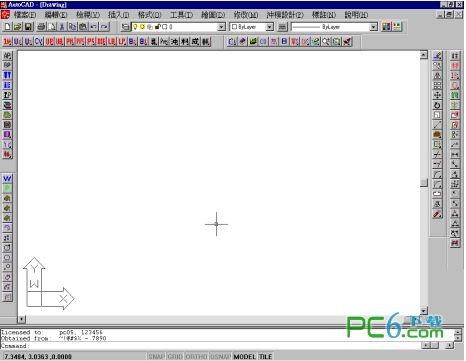Toggle MODEL space in status bar
Screen dimensions: 466x361
click(245, 357)
